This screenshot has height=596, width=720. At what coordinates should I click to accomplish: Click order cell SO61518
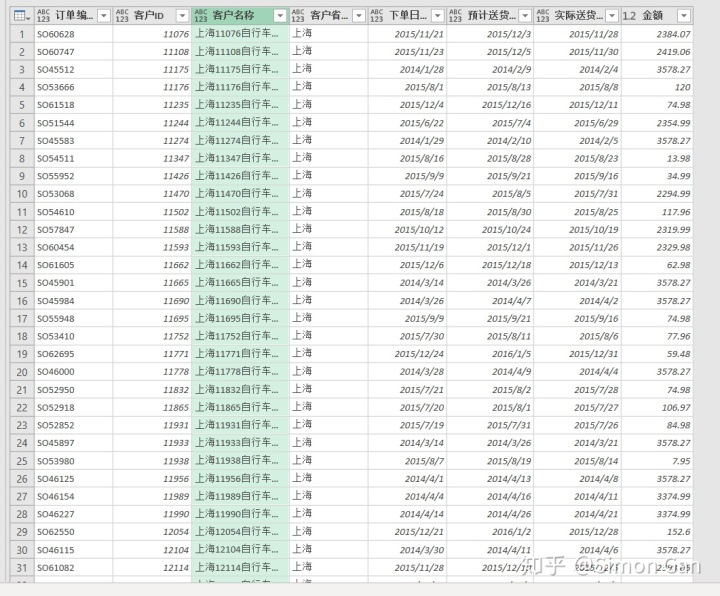click(x=73, y=105)
